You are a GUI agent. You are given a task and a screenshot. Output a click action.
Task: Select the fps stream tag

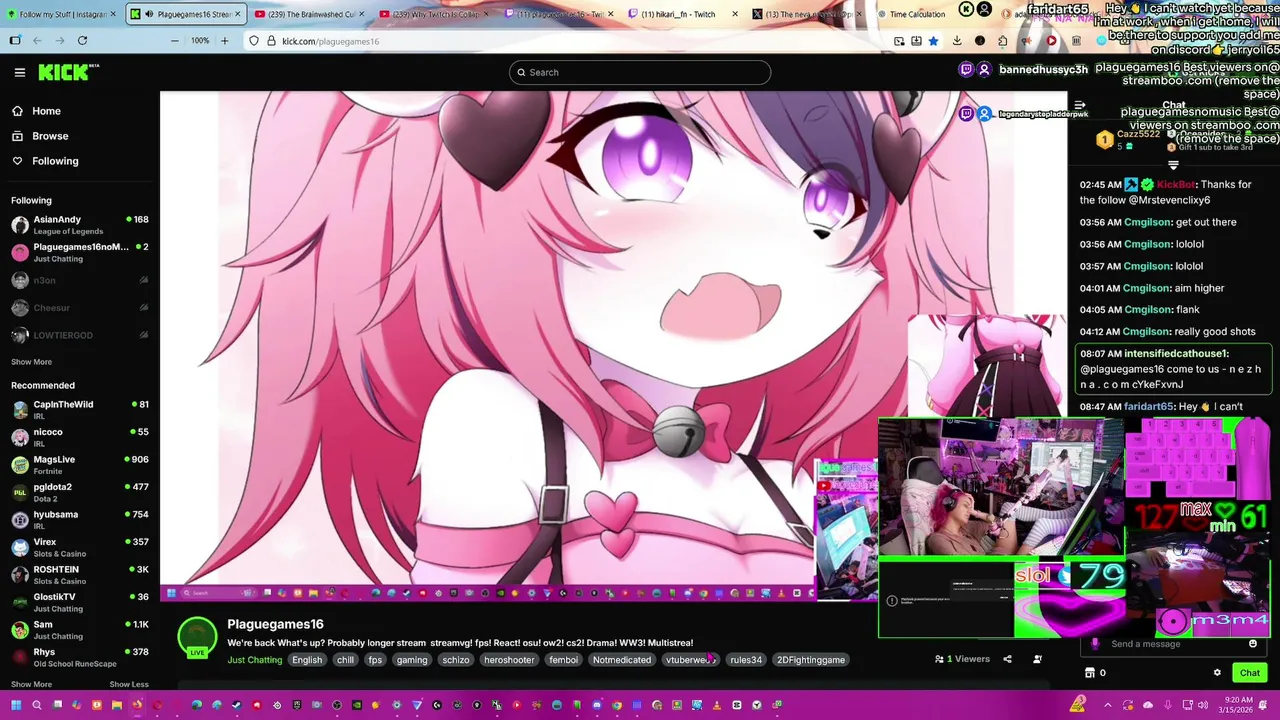(x=375, y=660)
